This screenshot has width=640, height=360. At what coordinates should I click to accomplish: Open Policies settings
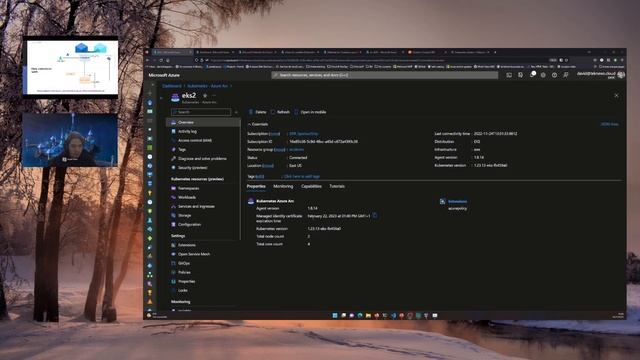pyautogui.click(x=184, y=272)
